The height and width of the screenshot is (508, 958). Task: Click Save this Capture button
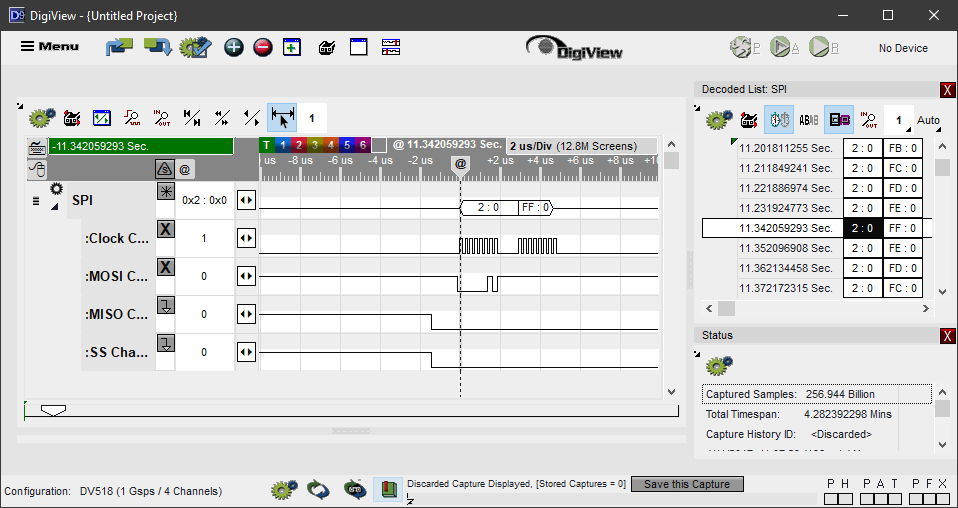pyautogui.click(x=686, y=484)
